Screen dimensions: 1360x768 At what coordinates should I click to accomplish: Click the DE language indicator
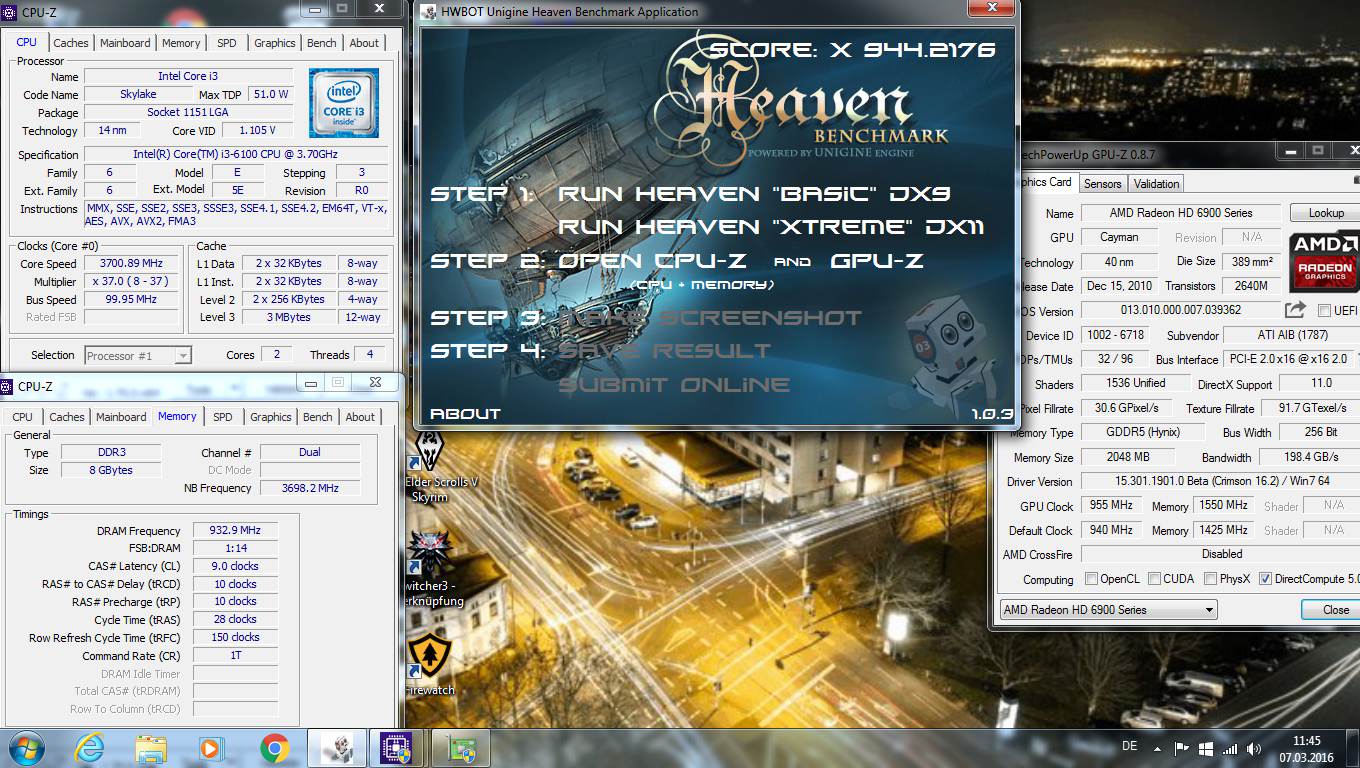[1130, 747]
